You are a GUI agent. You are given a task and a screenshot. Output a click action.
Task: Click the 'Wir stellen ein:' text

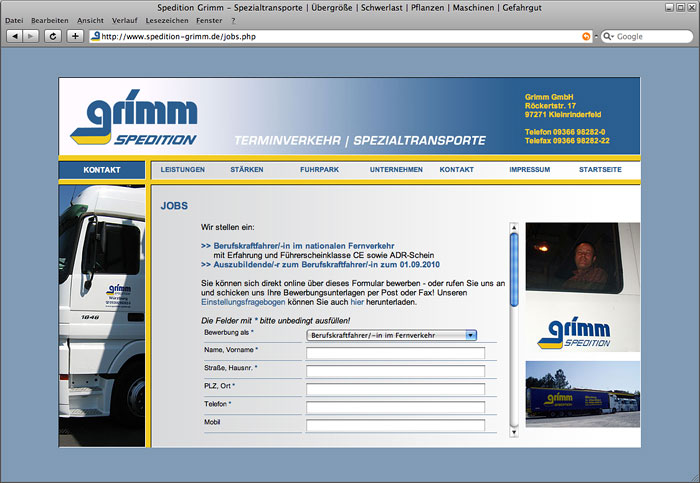pyautogui.click(x=228, y=227)
